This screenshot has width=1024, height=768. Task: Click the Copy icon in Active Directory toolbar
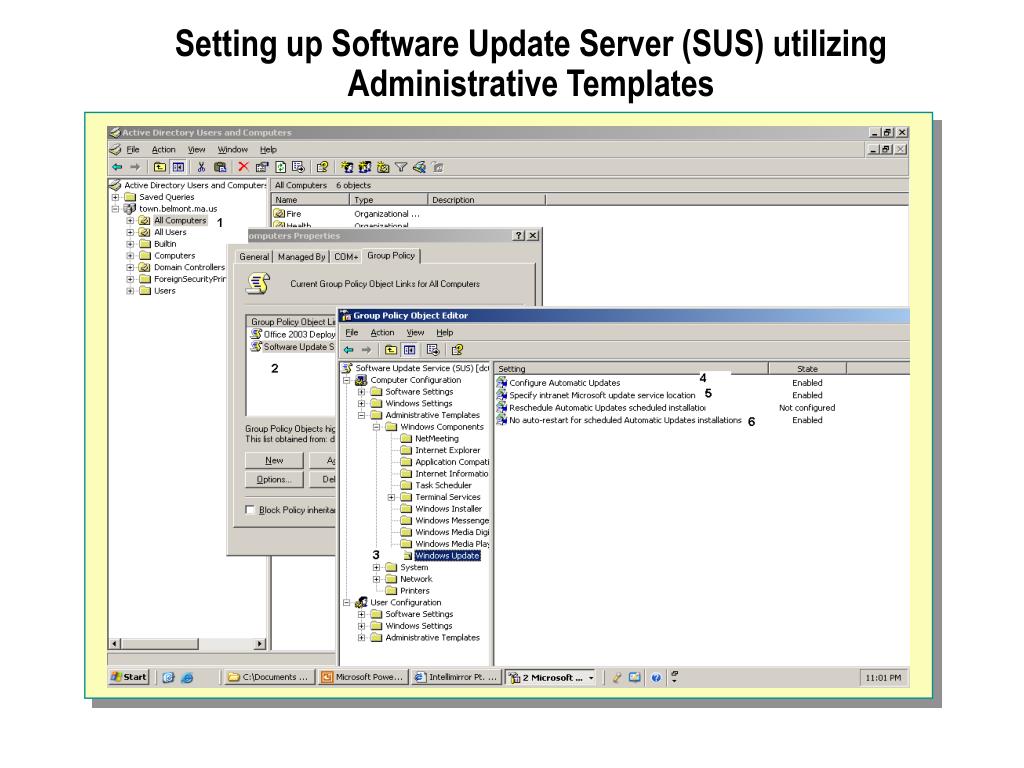pyautogui.click(x=220, y=167)
